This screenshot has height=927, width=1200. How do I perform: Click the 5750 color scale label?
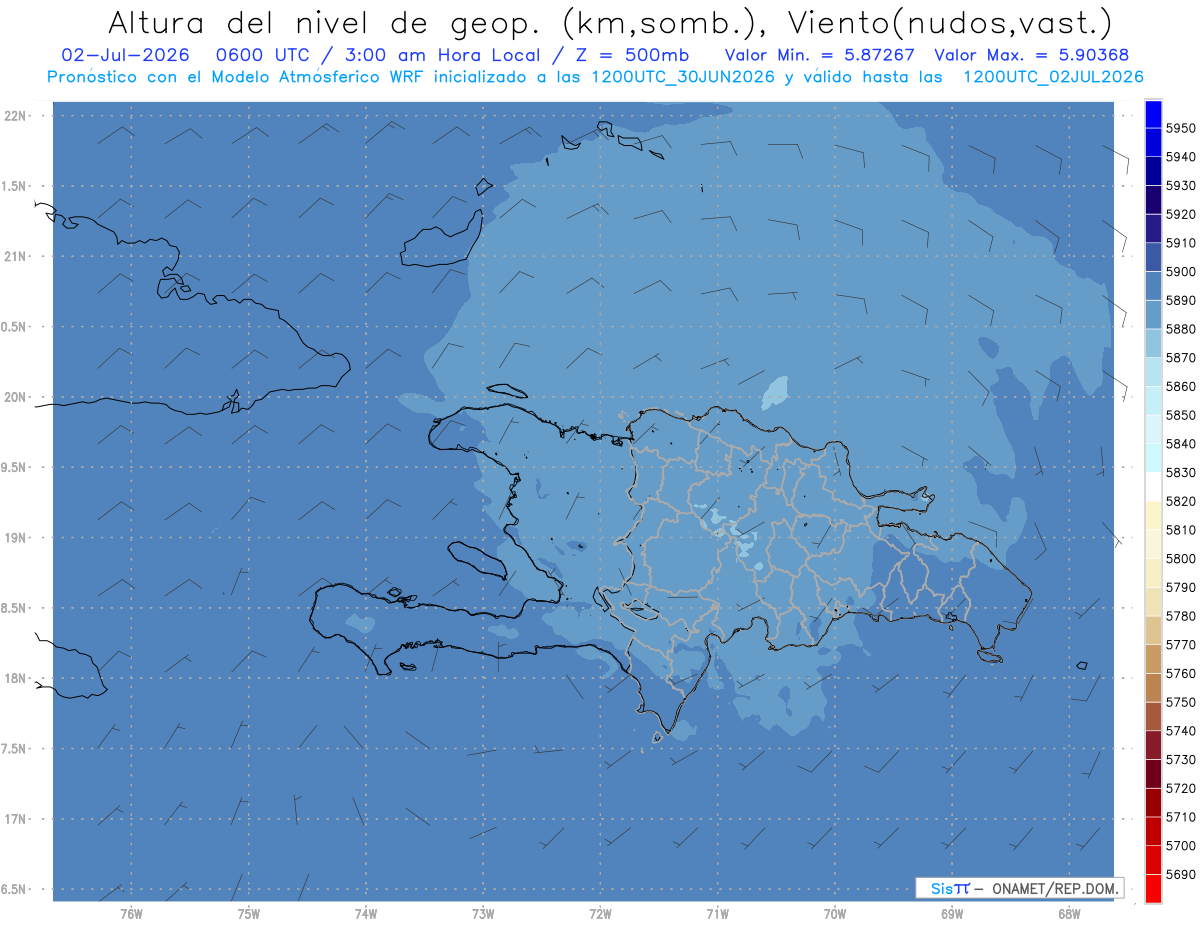1180,703
